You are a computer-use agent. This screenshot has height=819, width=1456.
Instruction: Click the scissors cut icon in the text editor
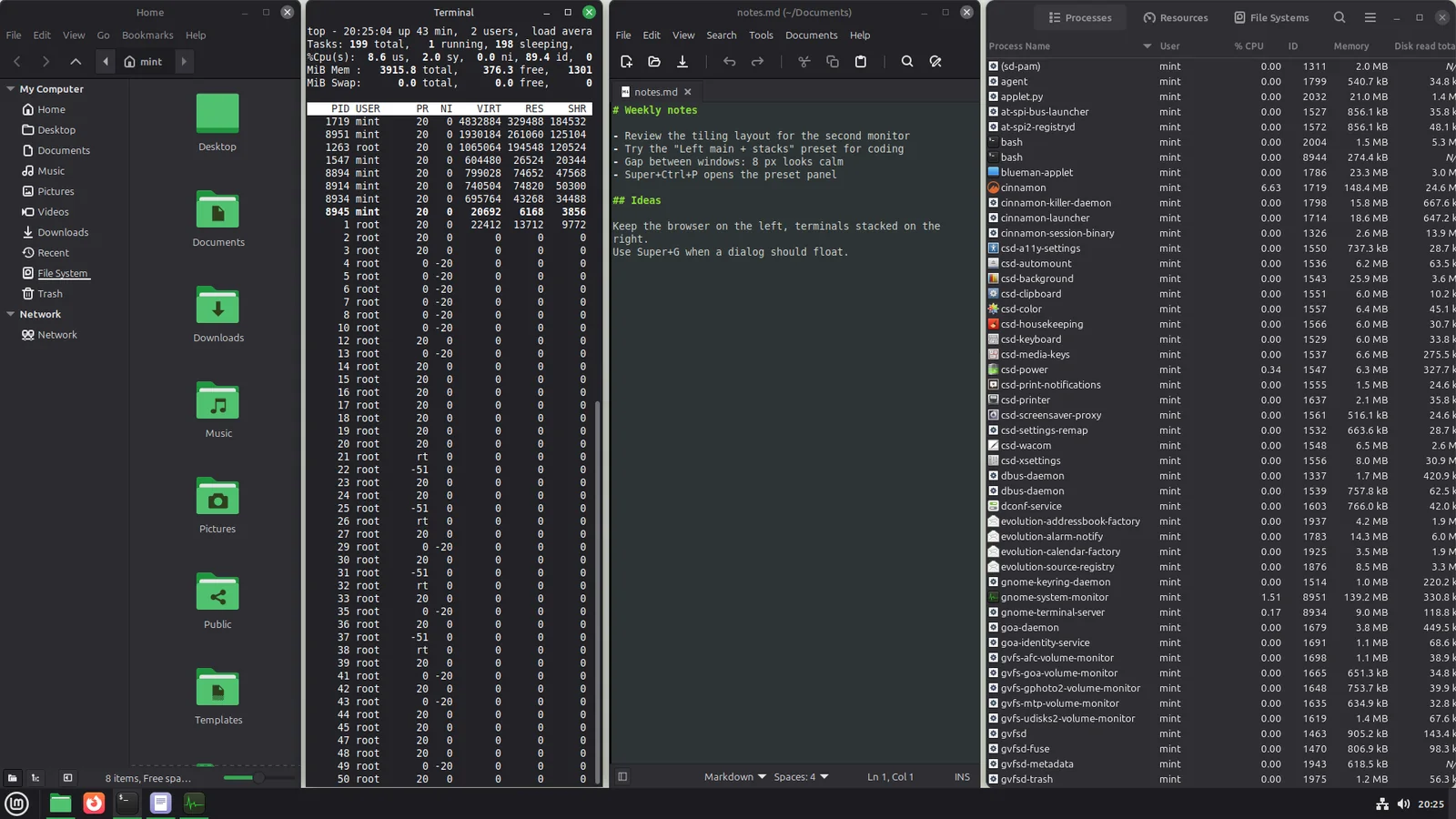click(804, 62)
